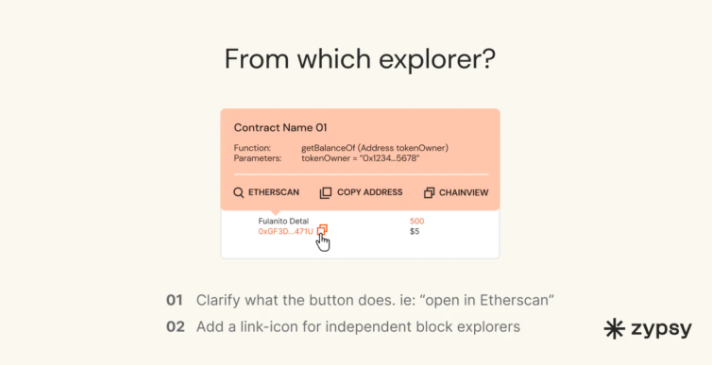Click the magnifier icon beside ETHERSCAN

[x=238, y=192]
